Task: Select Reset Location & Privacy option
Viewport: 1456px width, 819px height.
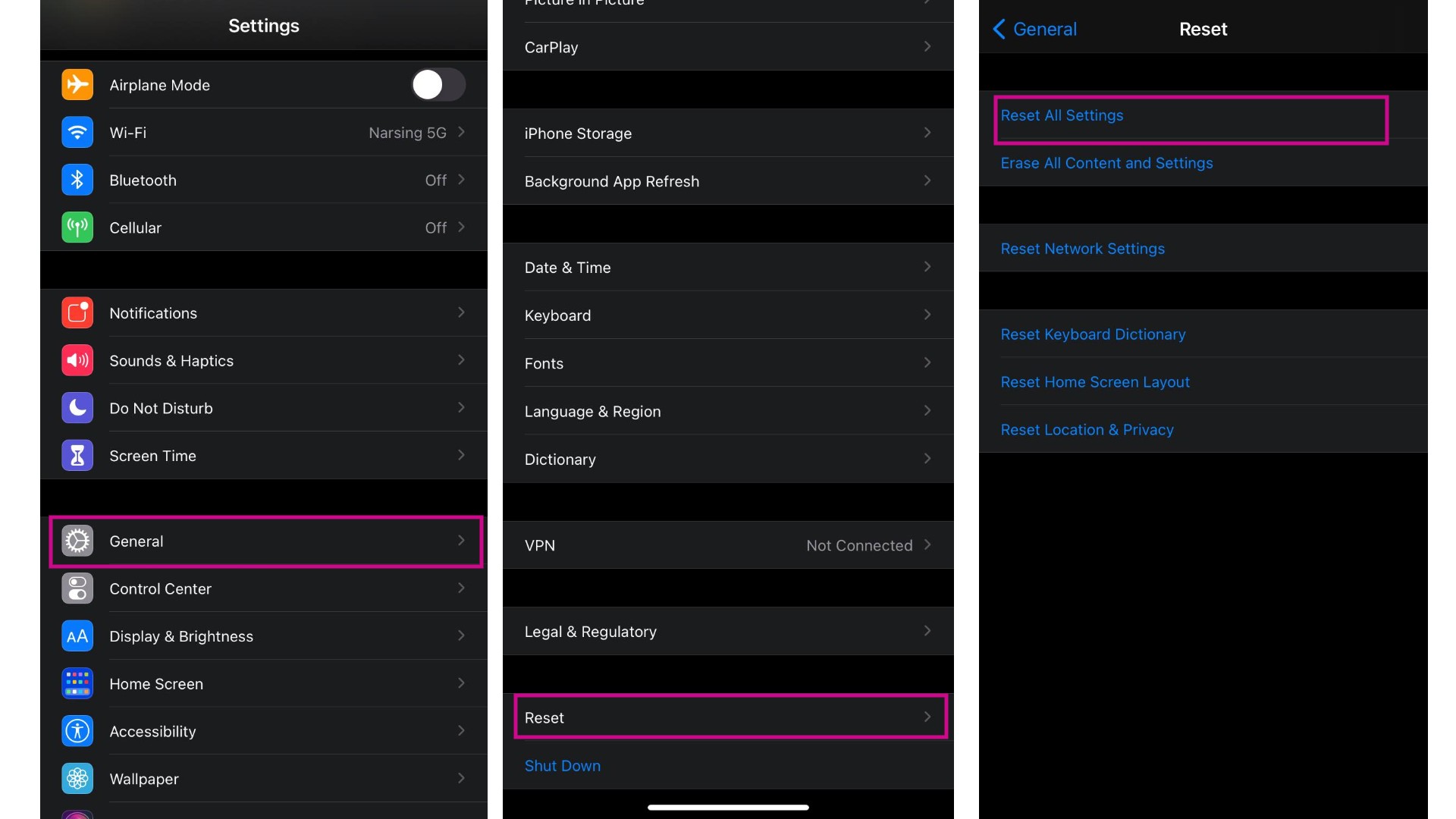Action: pos(1087,428)
